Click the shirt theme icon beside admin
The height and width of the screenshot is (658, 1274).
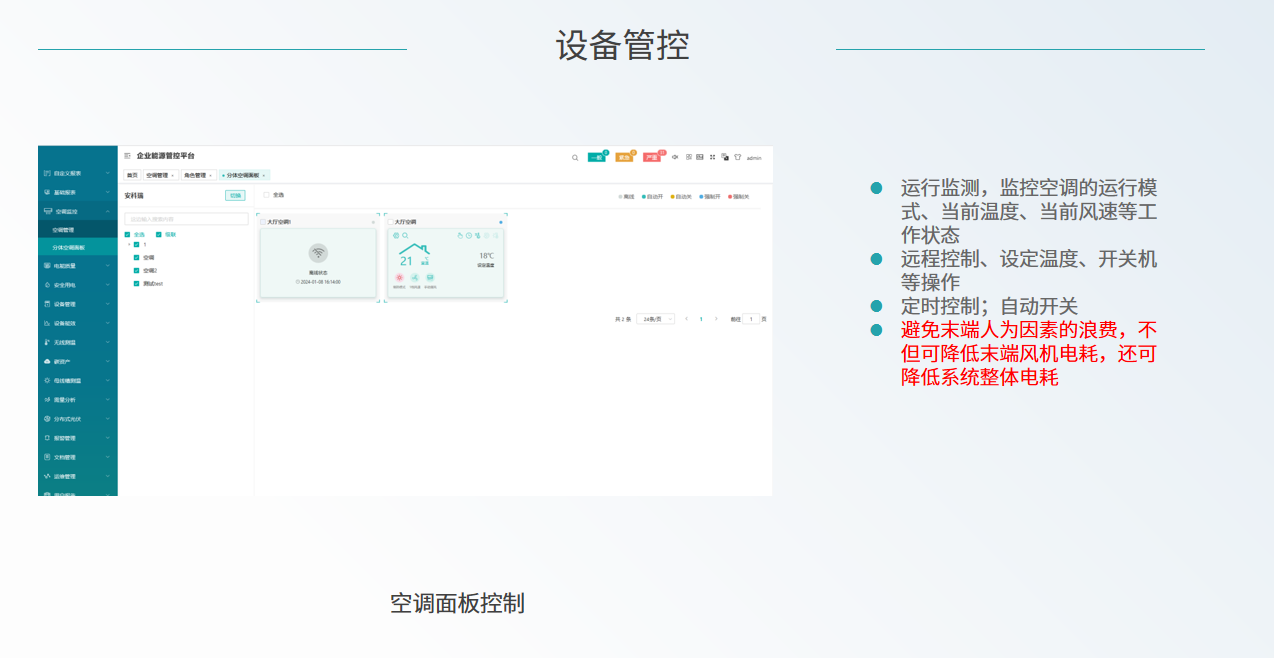tap(738, 157)
